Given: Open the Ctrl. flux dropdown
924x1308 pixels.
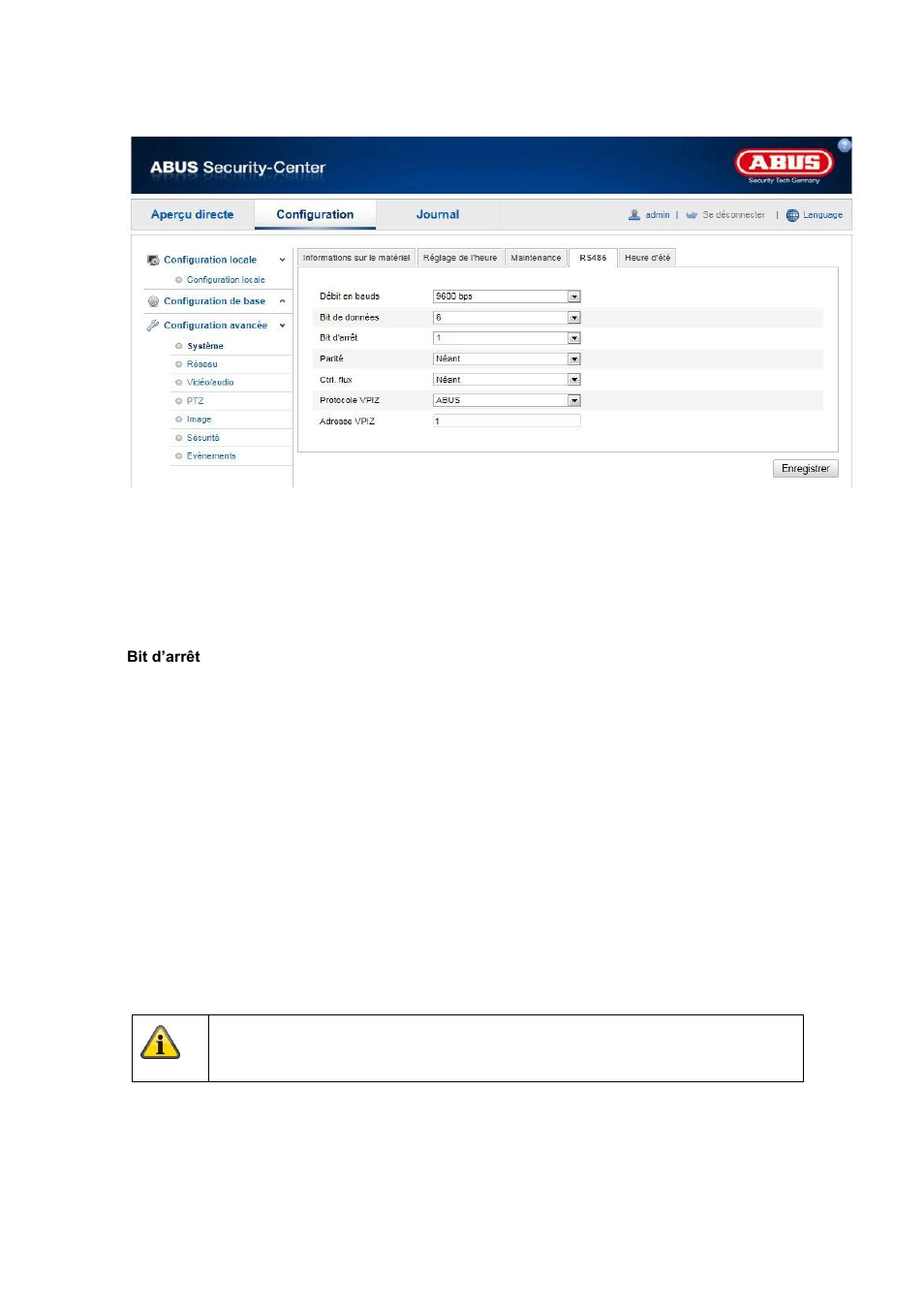Looking at the screenshot, I should point(574,380).
